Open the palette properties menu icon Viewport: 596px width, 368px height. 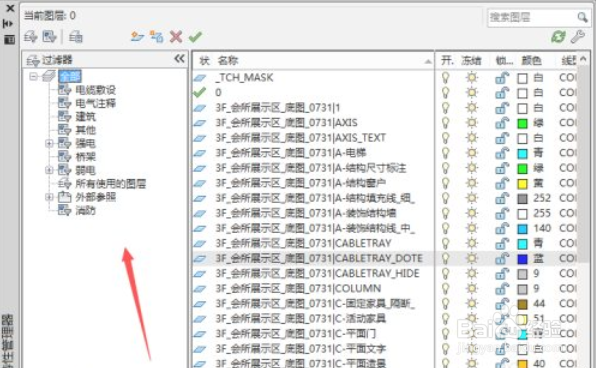tap(9, 39)
